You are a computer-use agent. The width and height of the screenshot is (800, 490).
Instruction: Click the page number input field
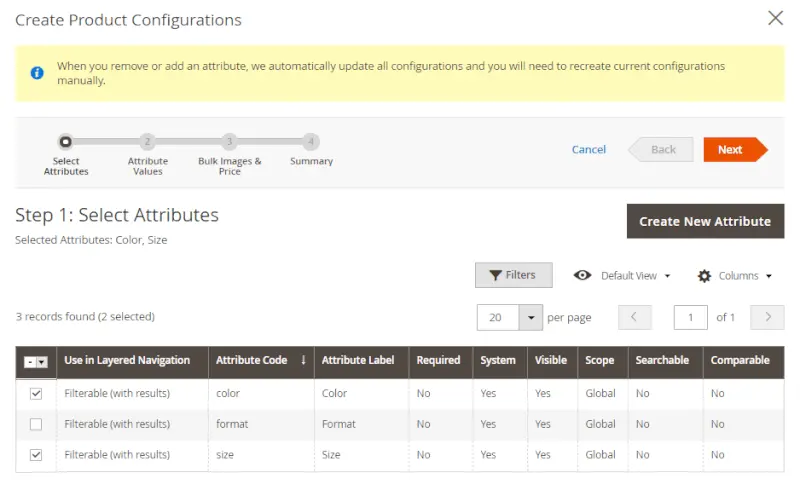pos(690,317)
